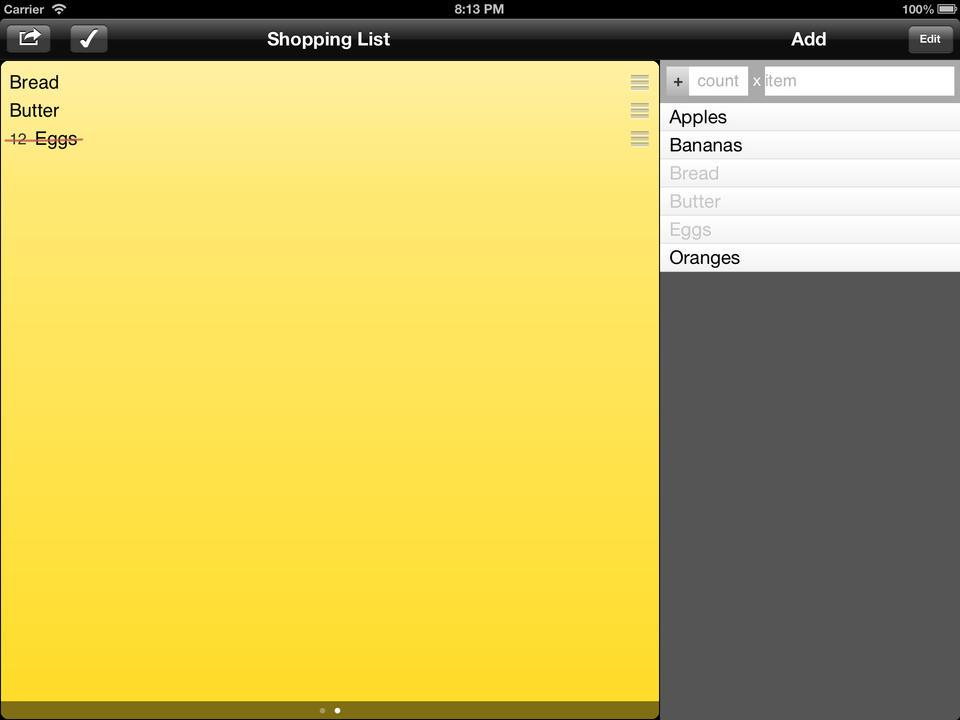Click the battery indicator in status bar
The height and width of the screenshot is (720, 960).
point(947,9)
